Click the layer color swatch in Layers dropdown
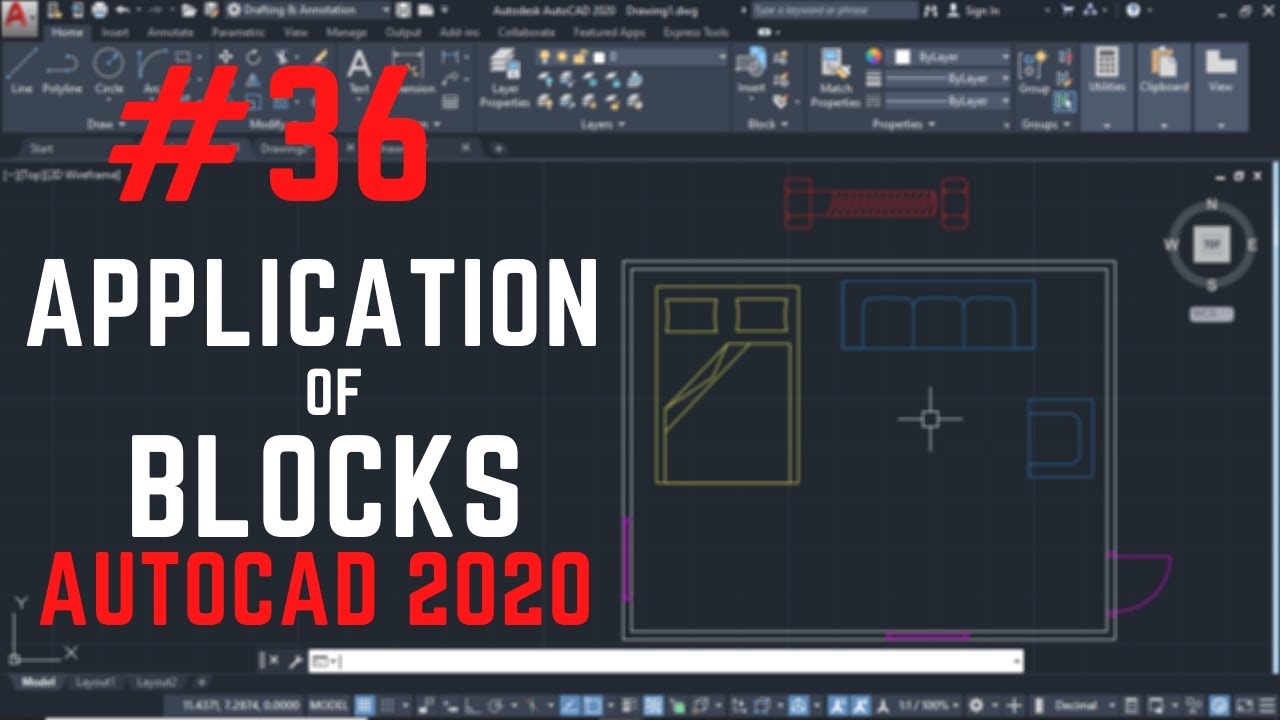Screen dimensions: 1280x720 [598, 57]
